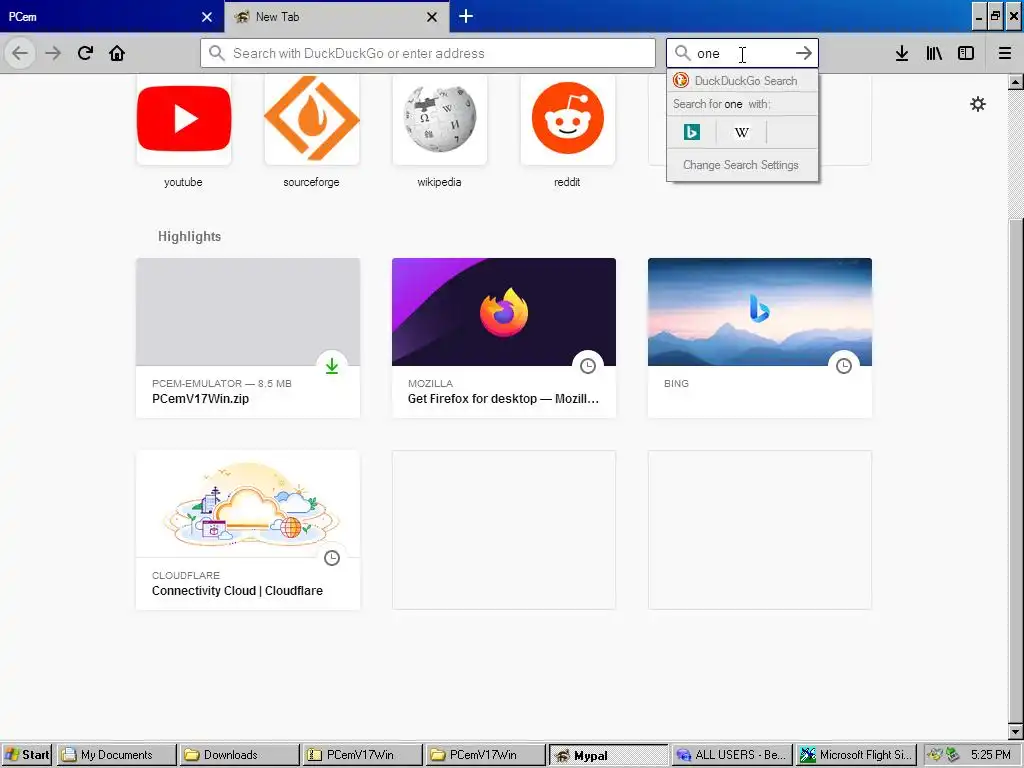1024x768 pixels.
Task: Click the search field containing 'one'
Action: pos(742,53)
